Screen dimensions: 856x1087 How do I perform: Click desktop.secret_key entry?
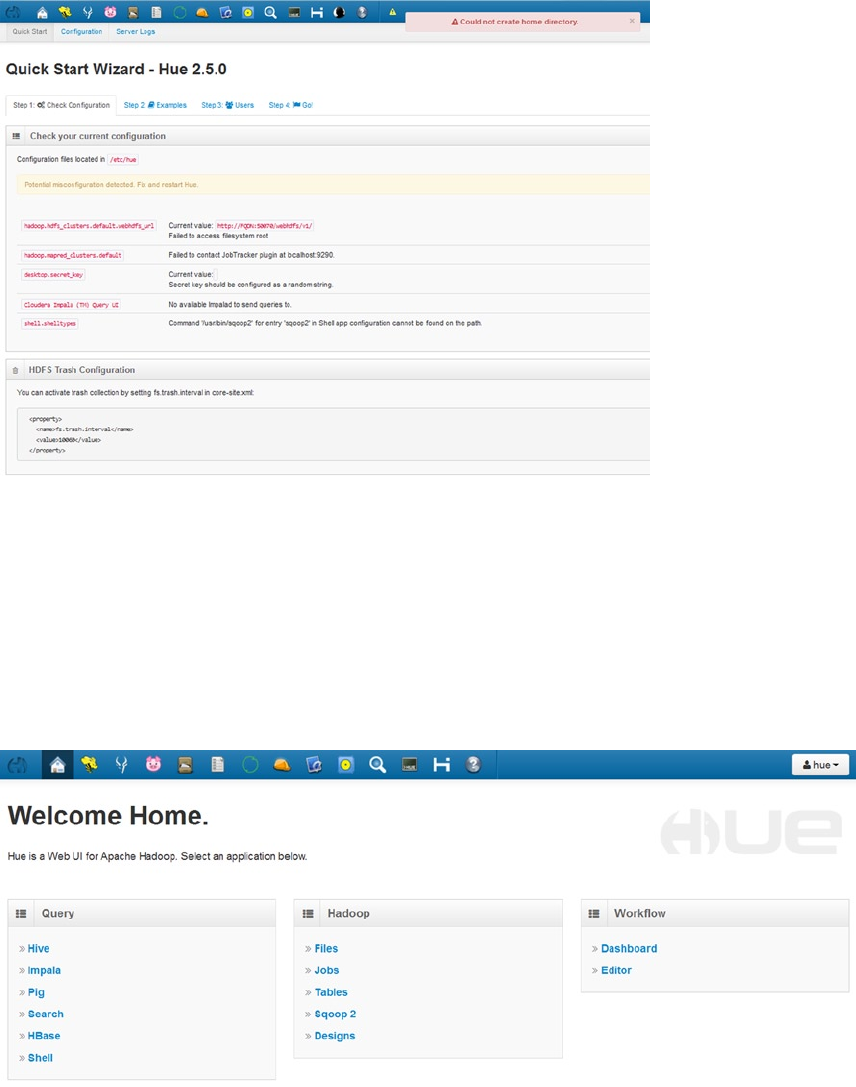click(53, 275)
